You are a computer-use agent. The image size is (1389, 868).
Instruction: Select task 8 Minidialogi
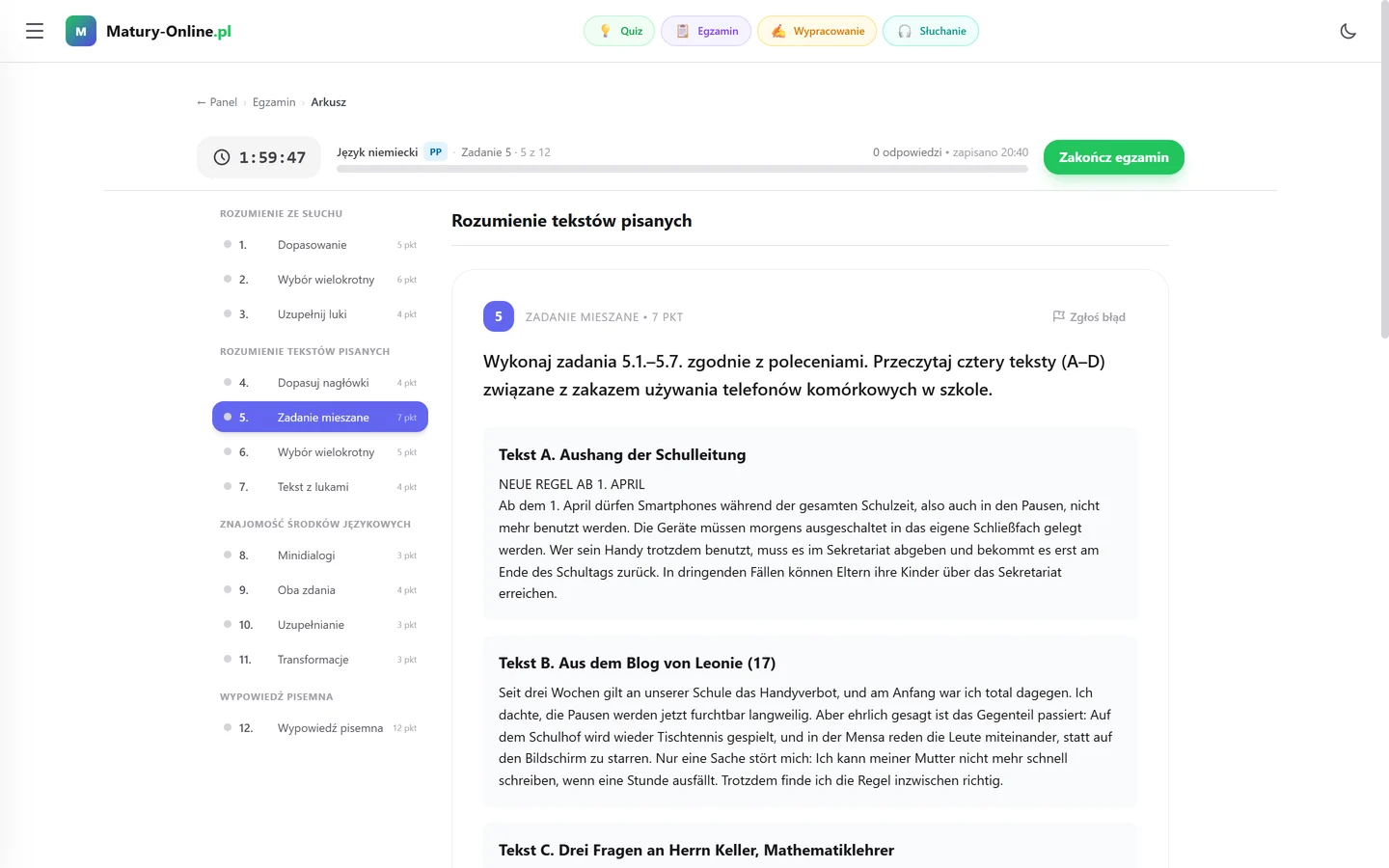tap(320, 556)
